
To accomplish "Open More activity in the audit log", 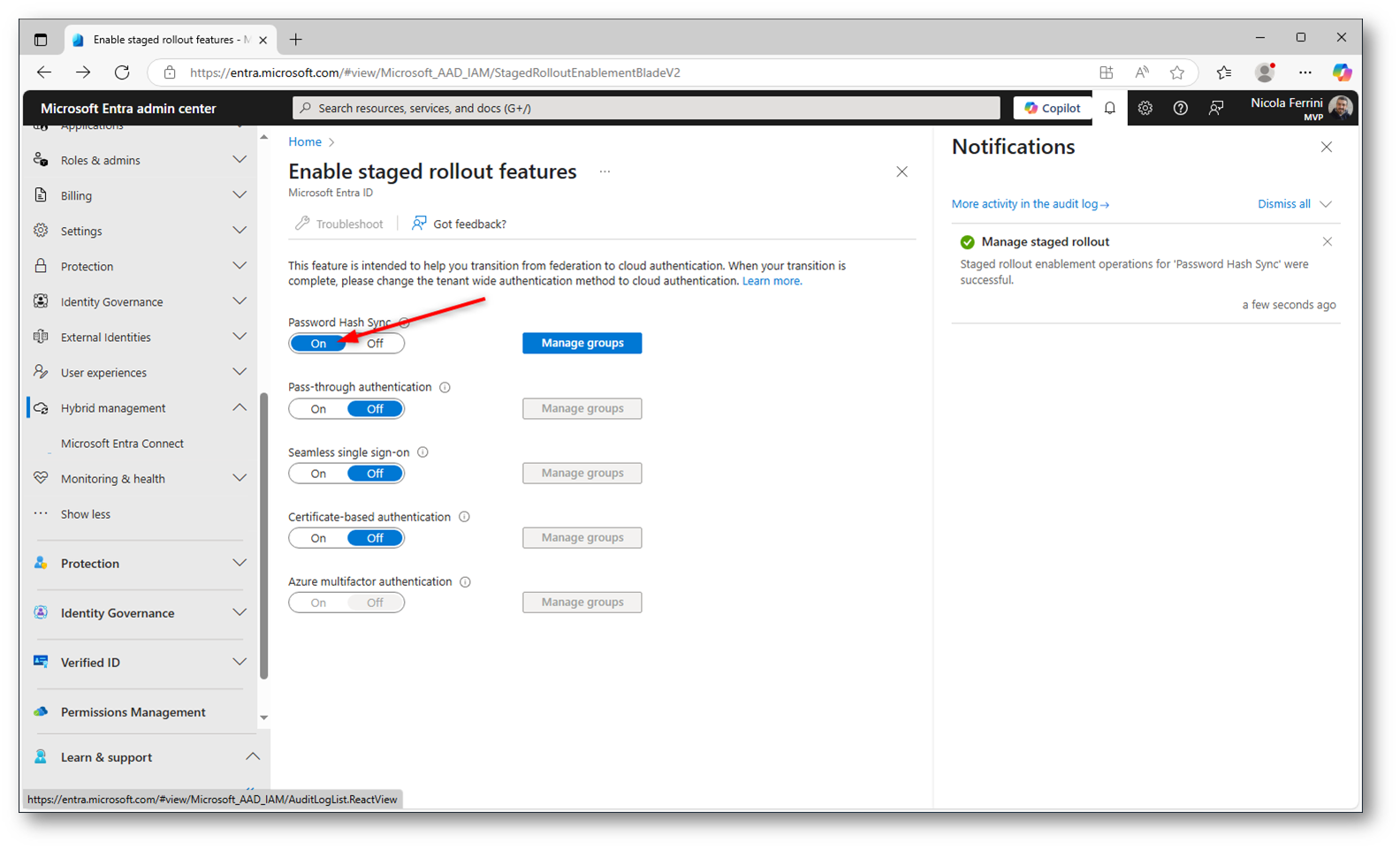I will [1030, 204].
